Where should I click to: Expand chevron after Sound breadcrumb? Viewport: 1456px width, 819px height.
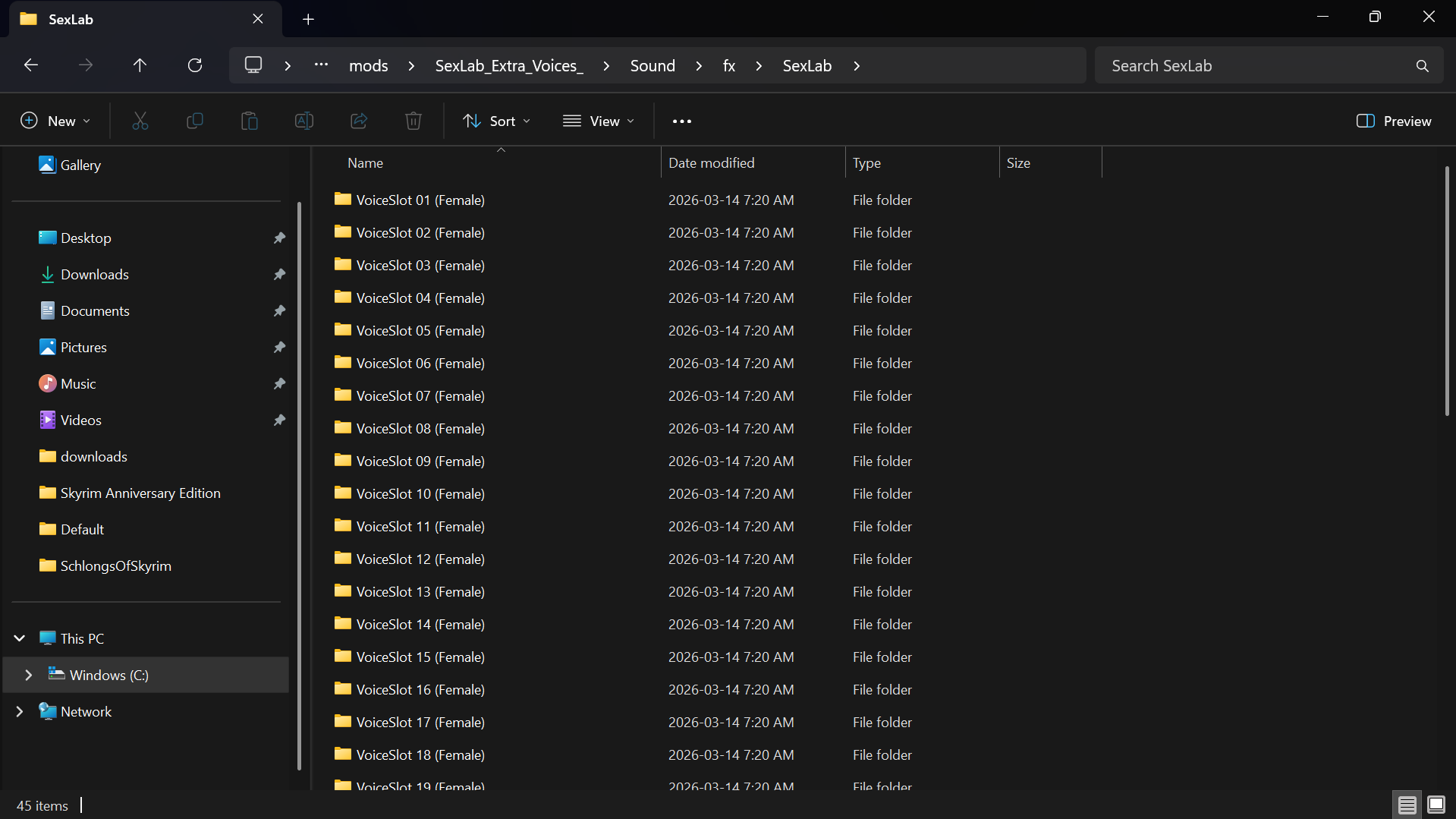pos(698,66)
